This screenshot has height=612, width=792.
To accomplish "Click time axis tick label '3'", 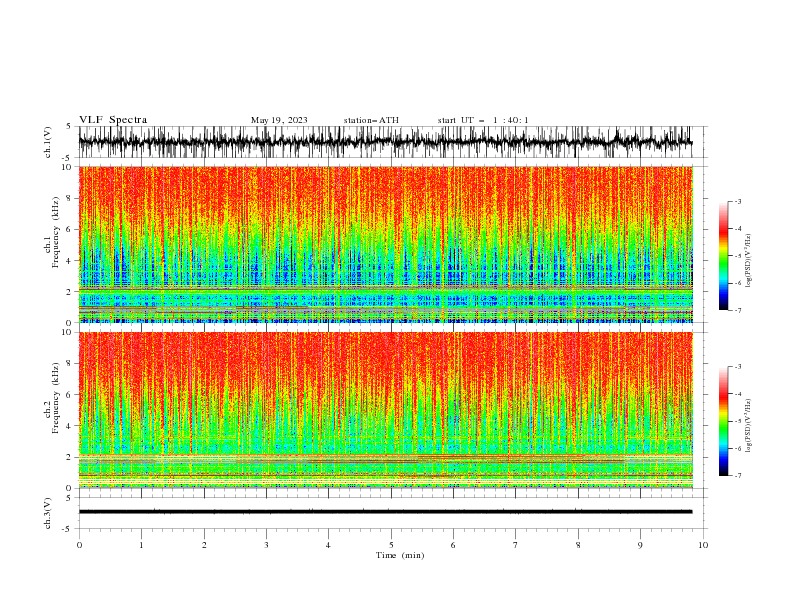I will [x=266, y=545].
